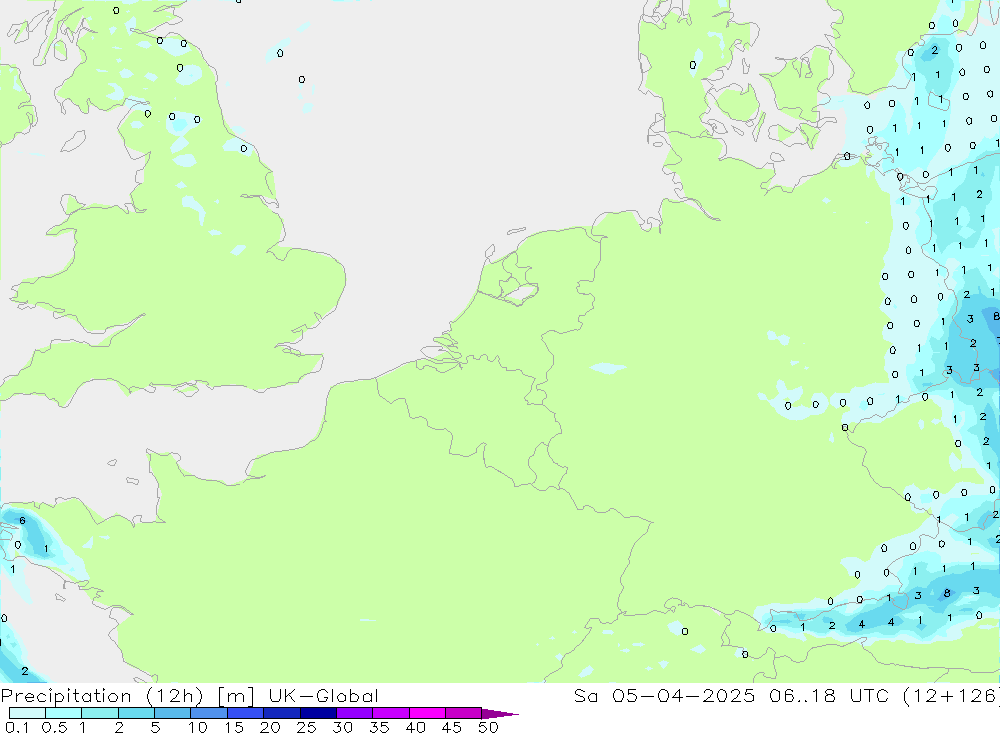Click the '25' legend scale label

pyautogui.click(x=306, y=727)
